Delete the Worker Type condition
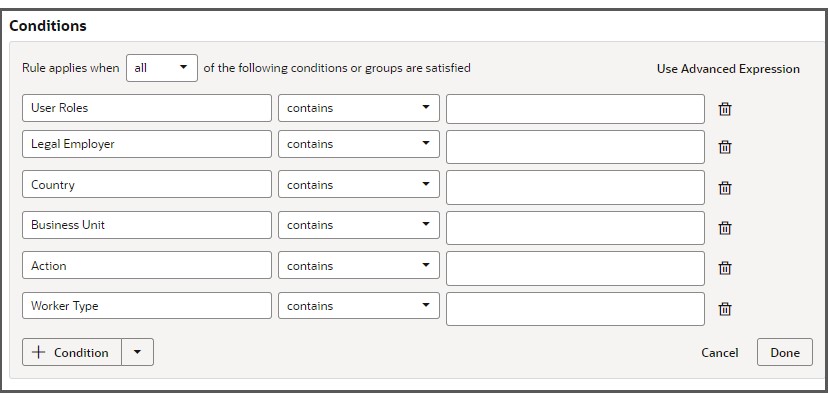Viewport: 828px width, 401px height. tap(725, 309)
